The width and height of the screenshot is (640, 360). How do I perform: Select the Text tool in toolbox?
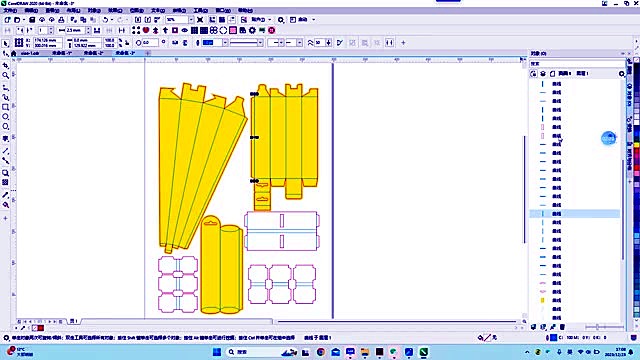tap(5, 139)
